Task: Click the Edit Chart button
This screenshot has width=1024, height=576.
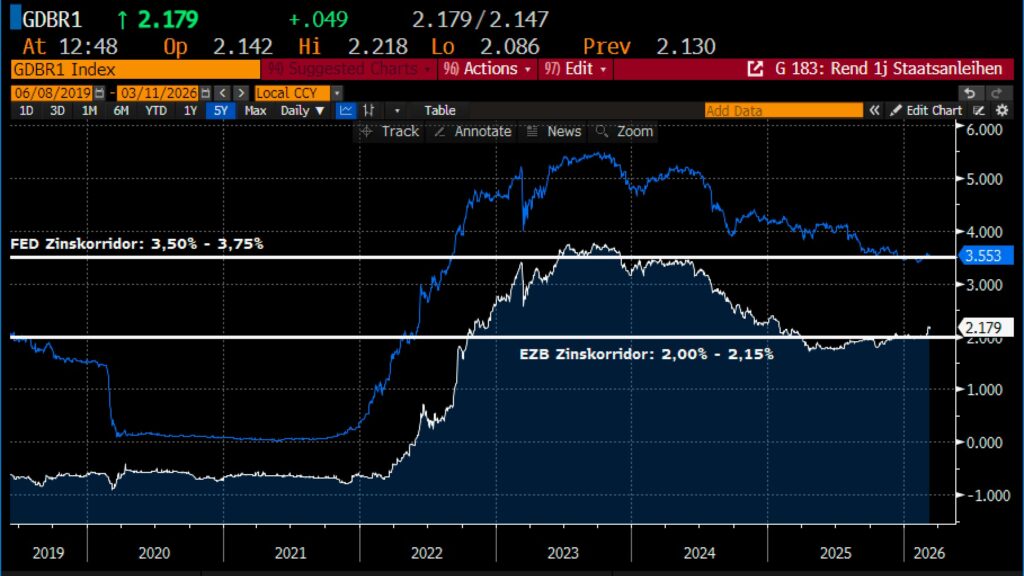Action: coord(926,111)
